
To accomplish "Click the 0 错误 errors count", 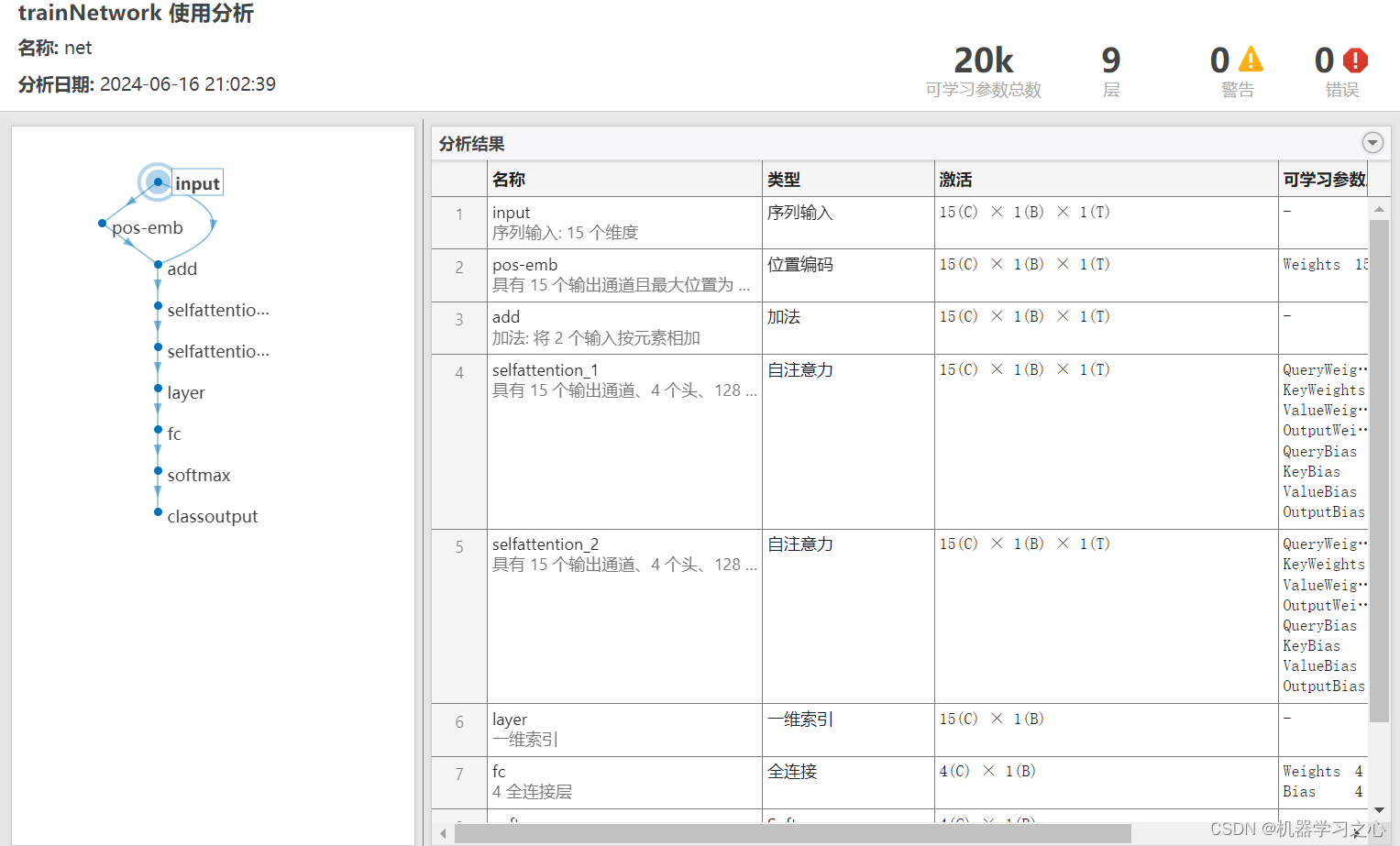I will 1341,71.
